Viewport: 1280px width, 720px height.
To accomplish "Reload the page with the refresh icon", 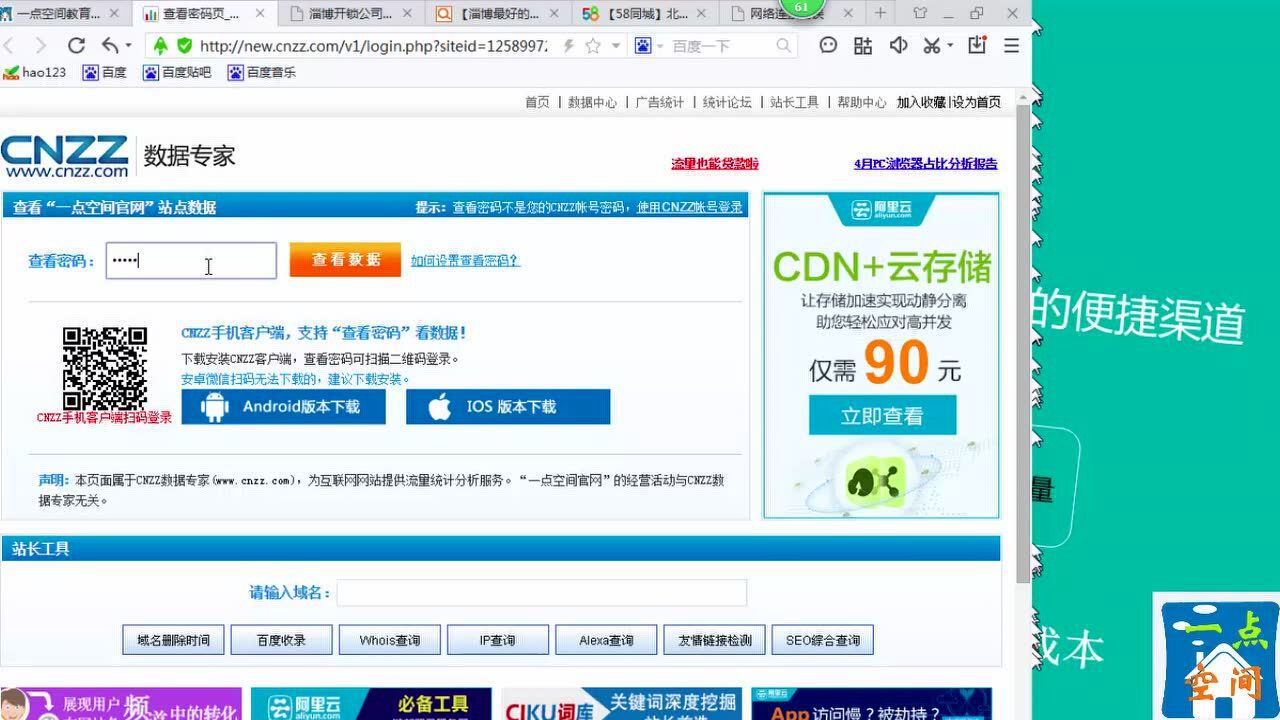I will click(76, 46).
